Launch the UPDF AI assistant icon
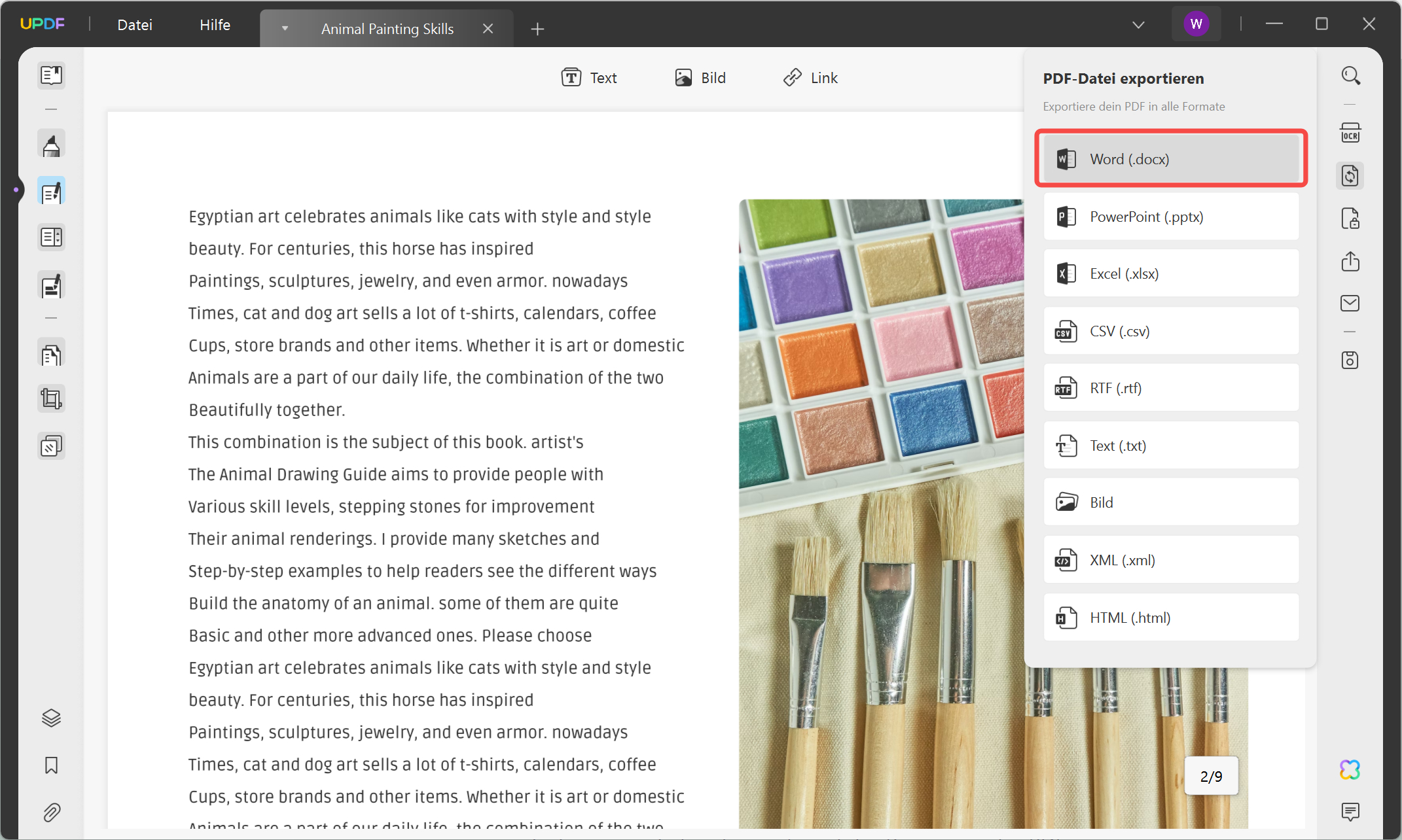The width and height of the screenshot is (1402, 840). 1350,769
